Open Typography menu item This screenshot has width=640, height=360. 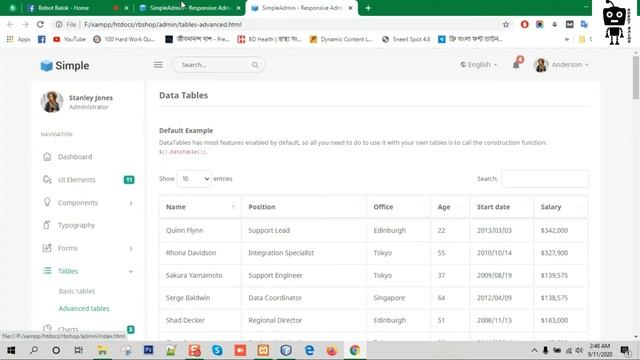tap(76, 225)
